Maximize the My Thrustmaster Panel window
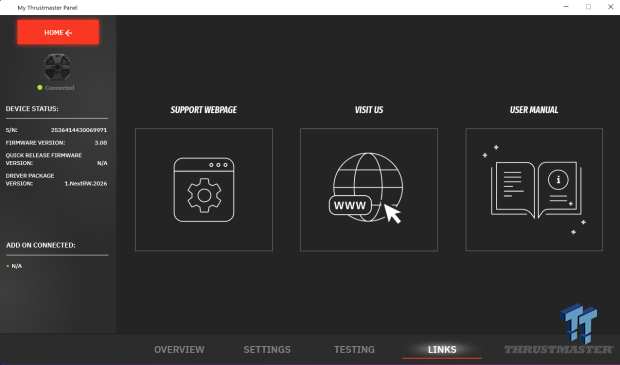Viewport: 620px width, 365px height. tap(588, 7)
